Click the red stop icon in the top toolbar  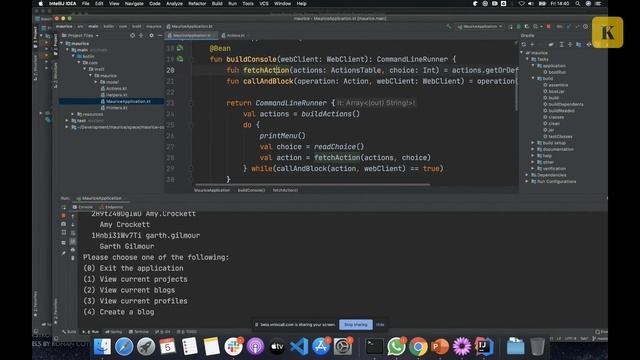point(549,27)
